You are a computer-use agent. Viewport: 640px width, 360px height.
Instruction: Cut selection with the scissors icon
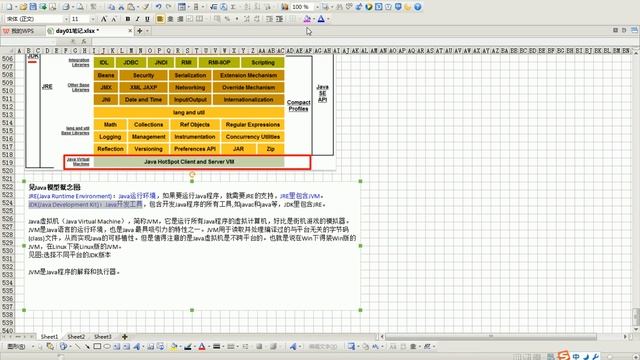[x=121, y=7]
